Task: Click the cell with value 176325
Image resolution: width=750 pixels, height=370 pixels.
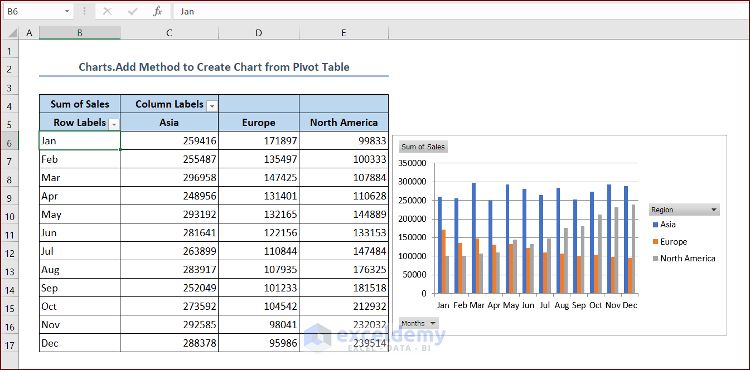Action: pyautogui.click(x=344, y=270)
